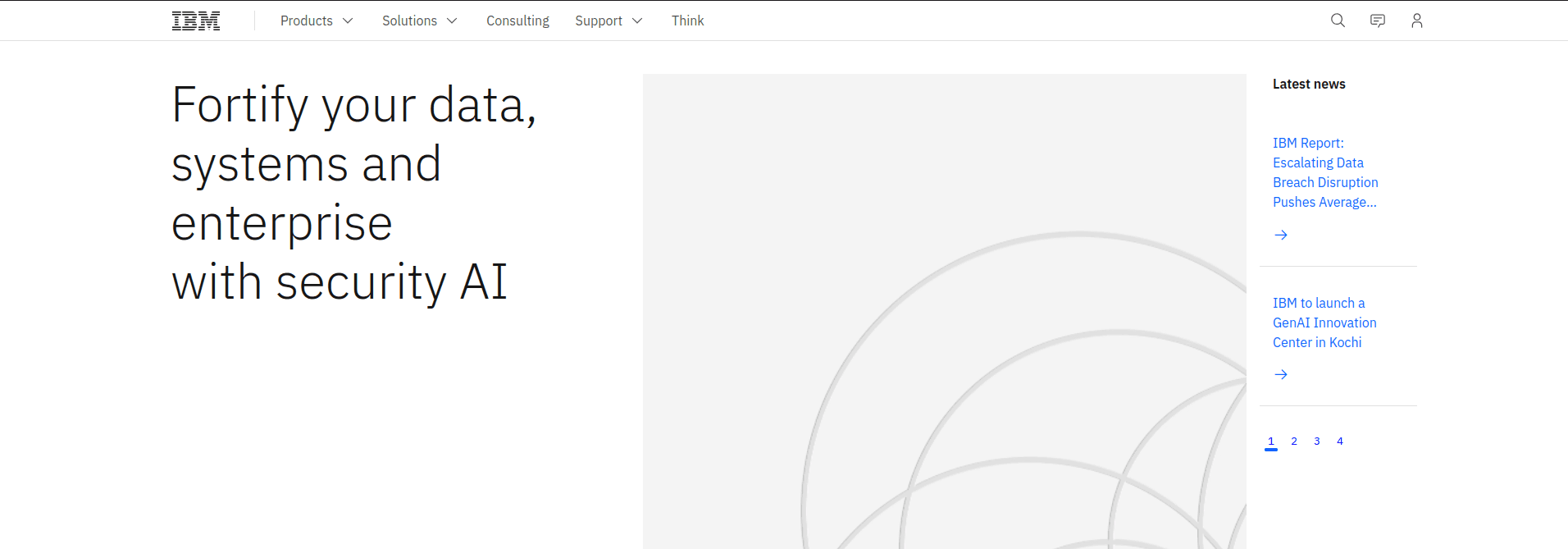
Task: Go to news page 3
Action: [x=1317, y=441]
